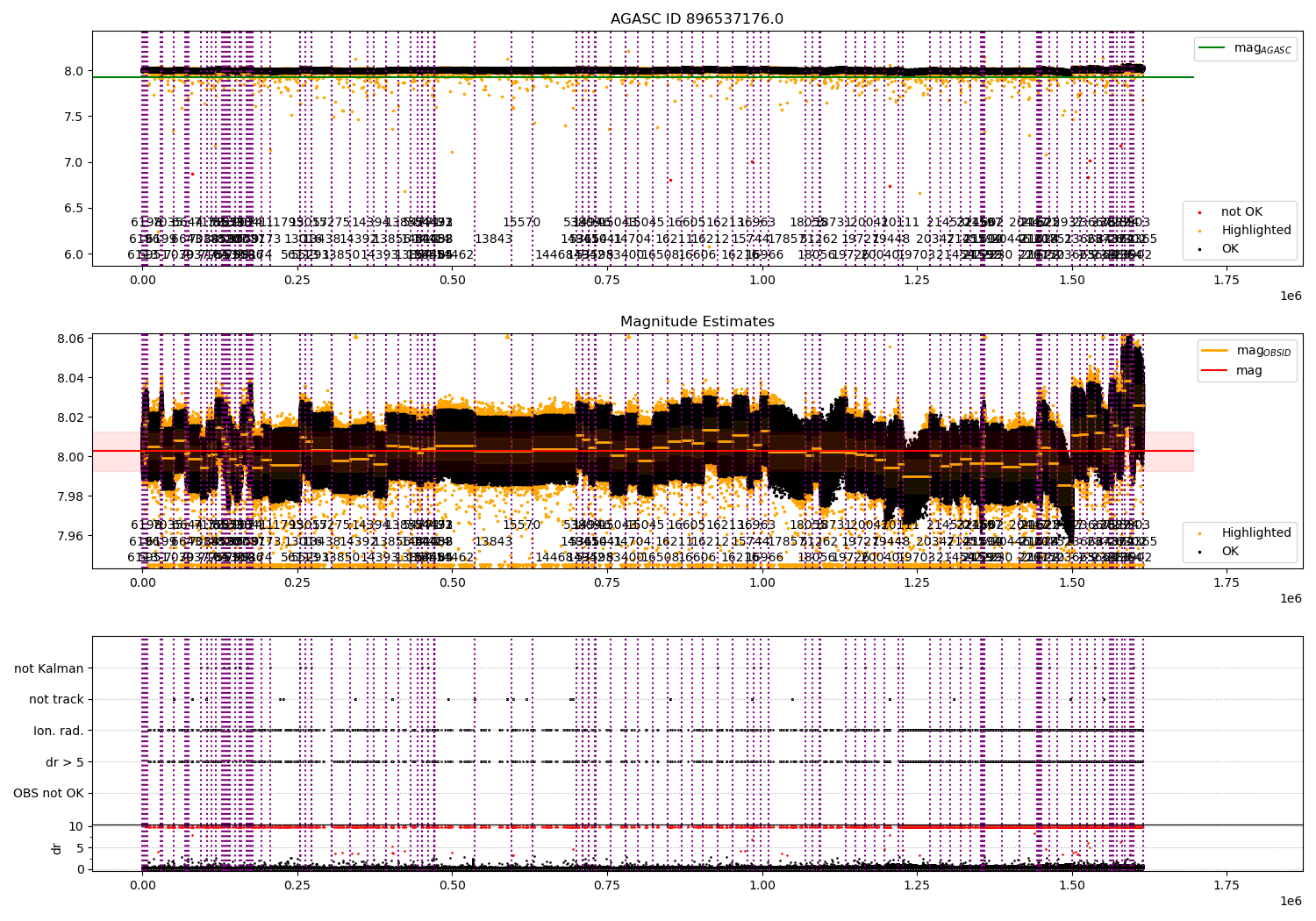This screenshot has height=921, width=1316.
Task: Click the "1e6" offset label under top plot
Action: coord(1291,296)
